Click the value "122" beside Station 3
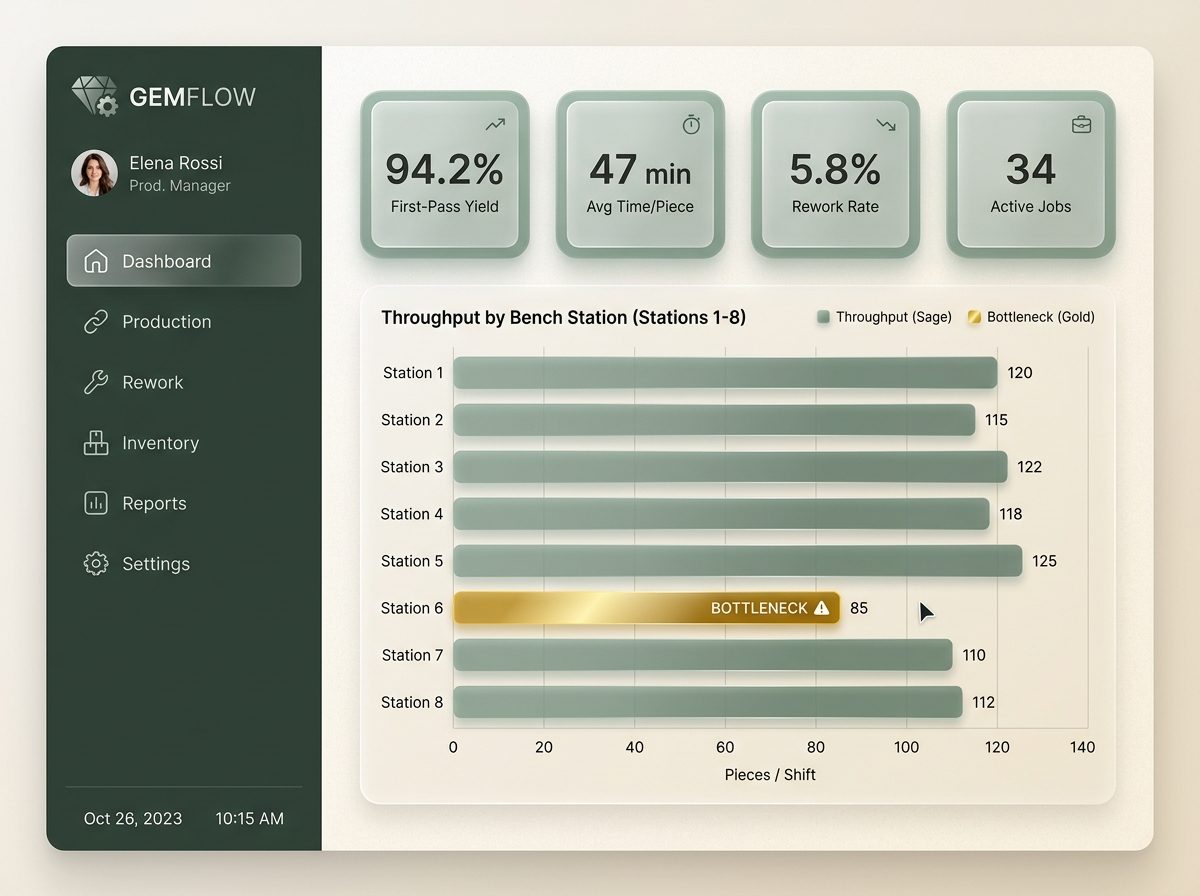 coord(1029,467)
